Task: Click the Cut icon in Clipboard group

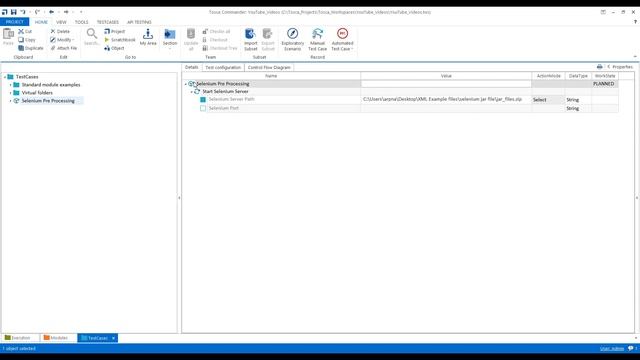Action: [21, 31]
